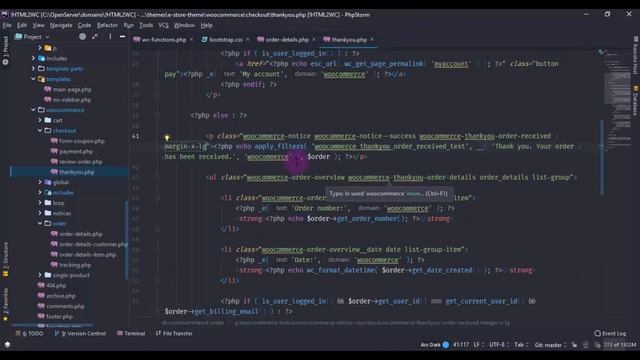Image resolution: width=640 pixels, height=360 pixels.
Task: Select order-details.php in the project tree
Action: [x=80, y=234]
